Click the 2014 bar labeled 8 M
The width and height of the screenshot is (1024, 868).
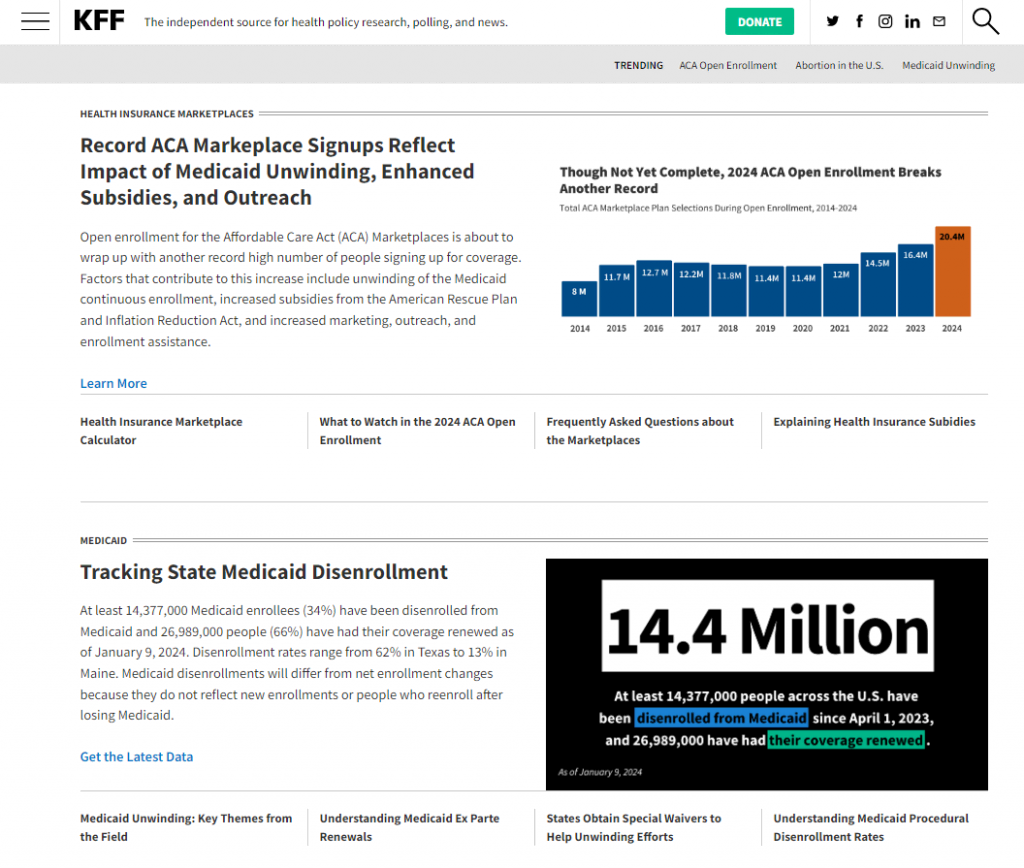click(x=579, y=298)
